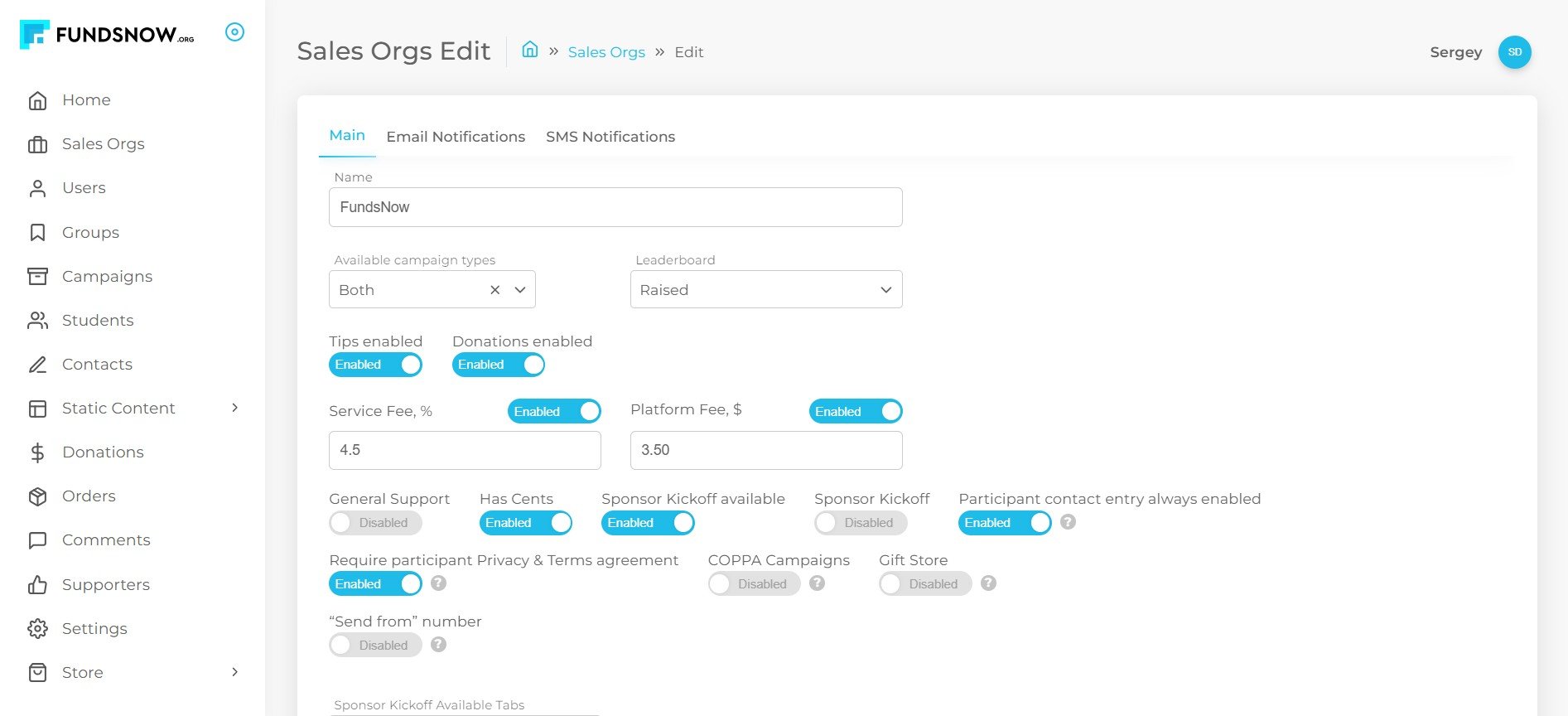Click the Platform Fee input field
1568x716 pixels.
[765, 451]
